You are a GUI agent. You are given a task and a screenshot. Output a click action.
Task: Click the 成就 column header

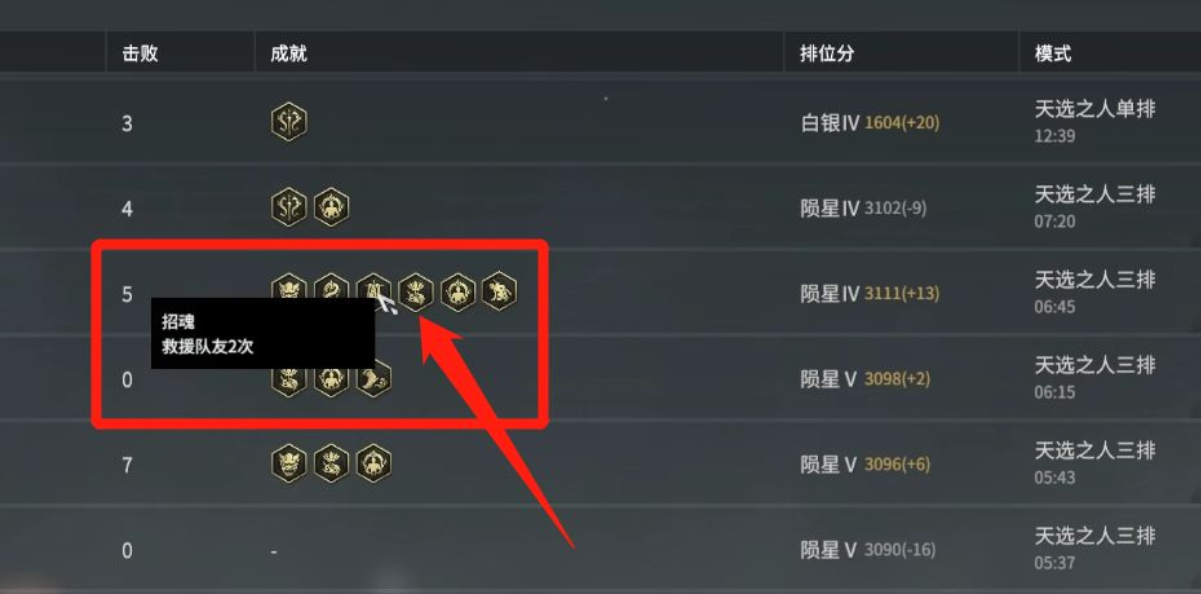(x=289, y=54)
